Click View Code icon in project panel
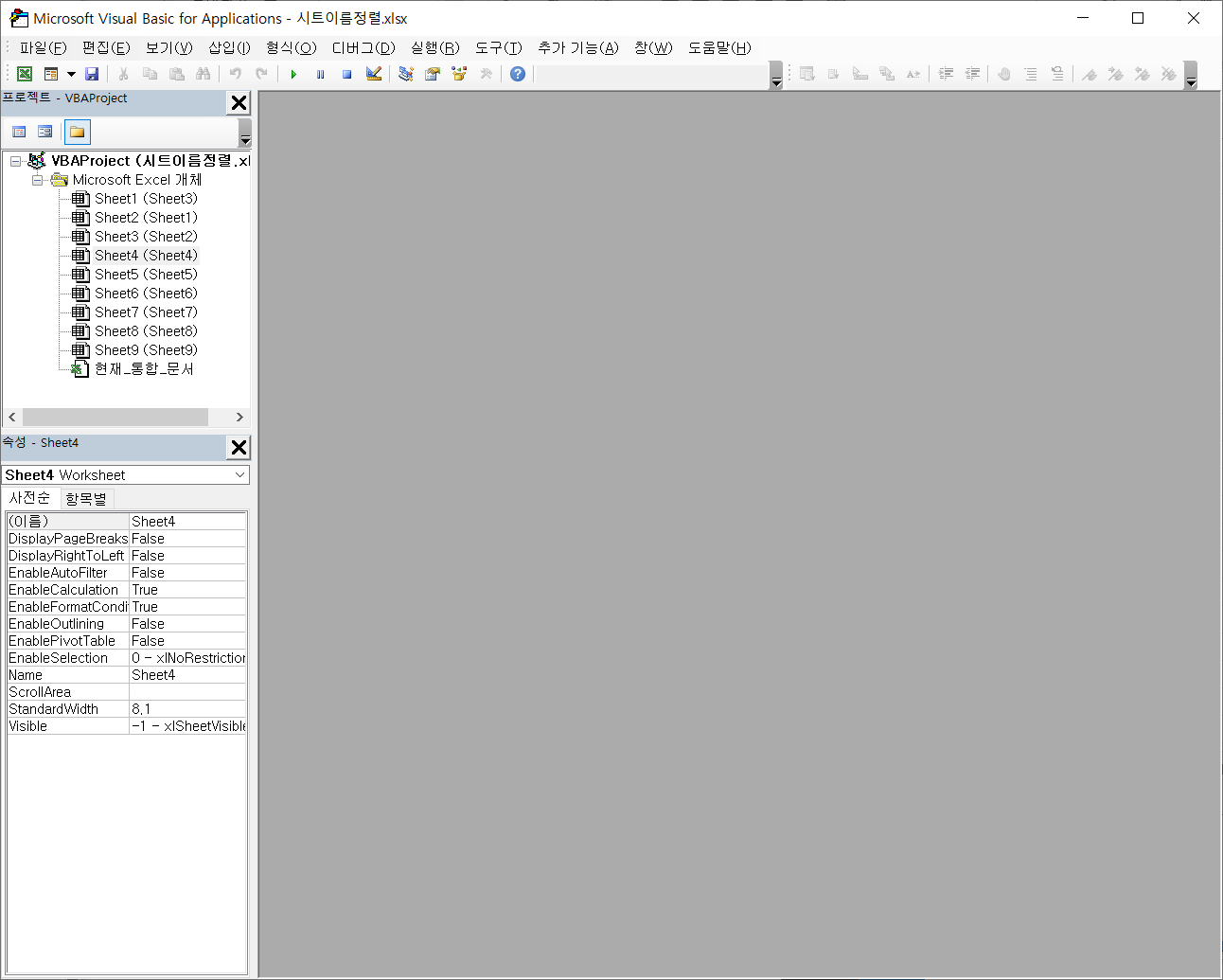 (19, 132)
